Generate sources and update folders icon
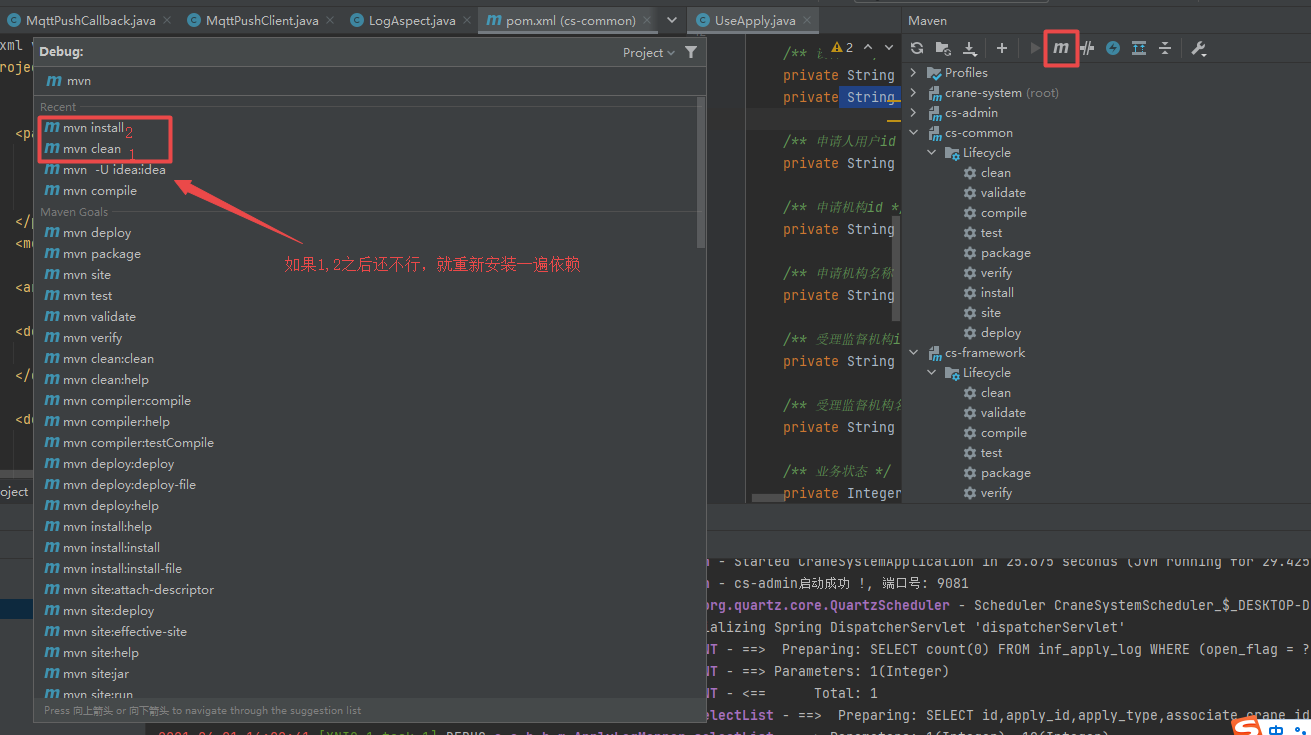Image resolution: width=1311 pixels, height=735 pixels. (942, 47)
